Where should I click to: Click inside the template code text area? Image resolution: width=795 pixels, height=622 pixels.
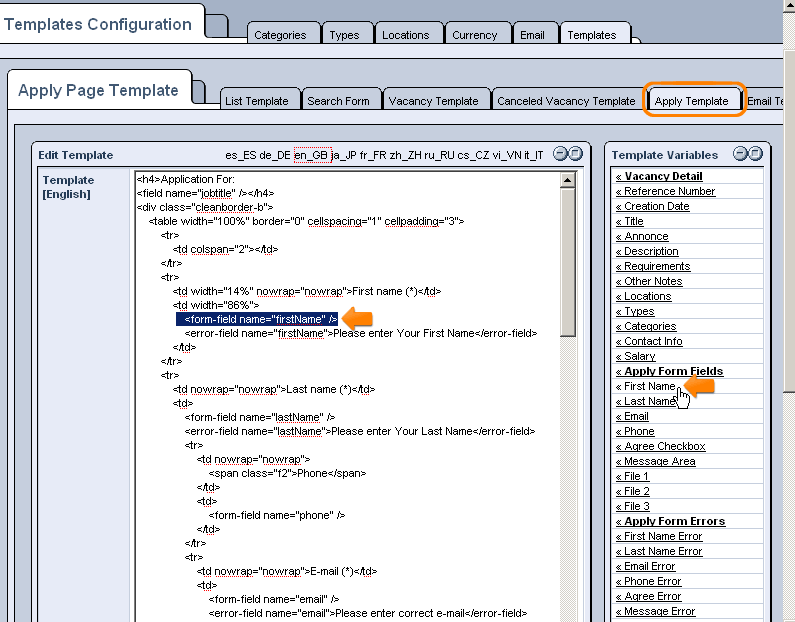(x=348, y=397)
